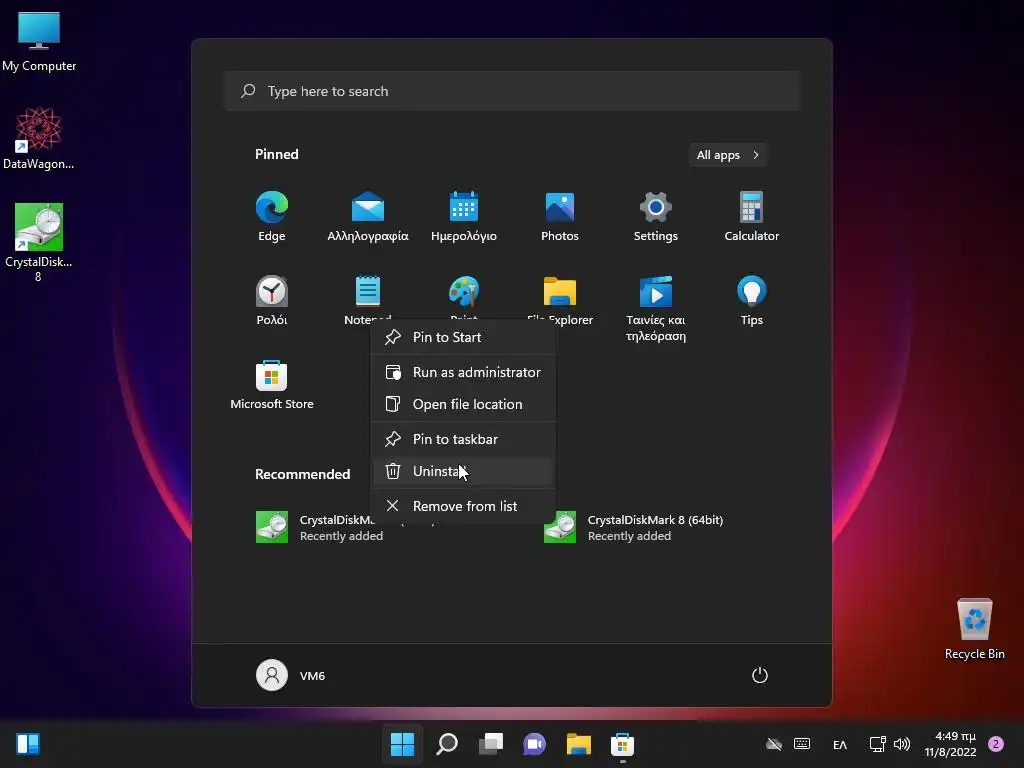Open taskbar Search magnifier

(447, 744)
